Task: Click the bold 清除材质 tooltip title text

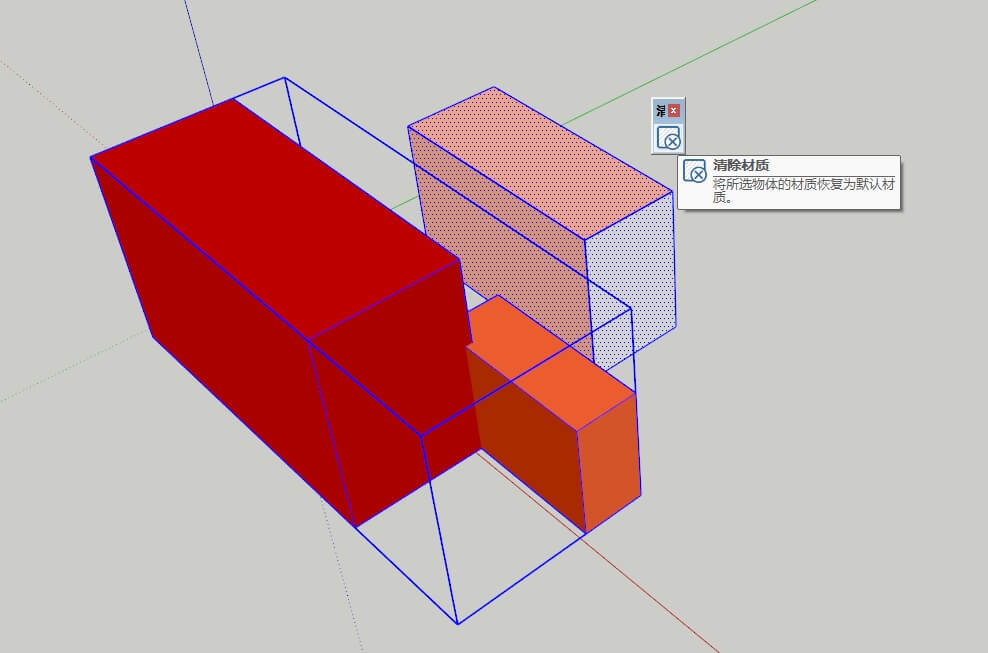Action: (x=740, y=166)
